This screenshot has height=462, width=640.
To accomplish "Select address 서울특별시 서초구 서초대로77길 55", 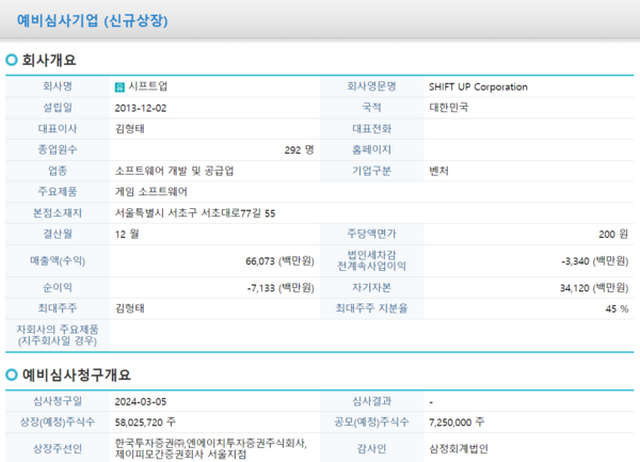I will click(x=195, y=213).
